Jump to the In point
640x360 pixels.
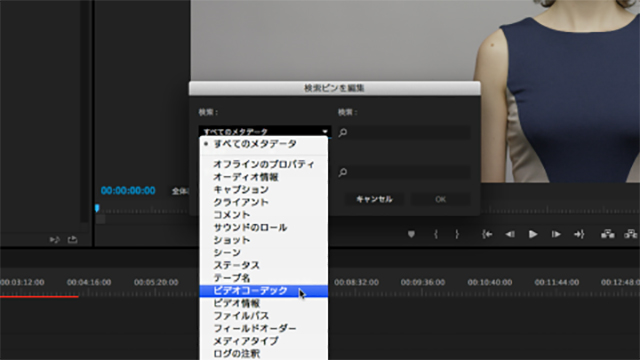pos(487,234)
